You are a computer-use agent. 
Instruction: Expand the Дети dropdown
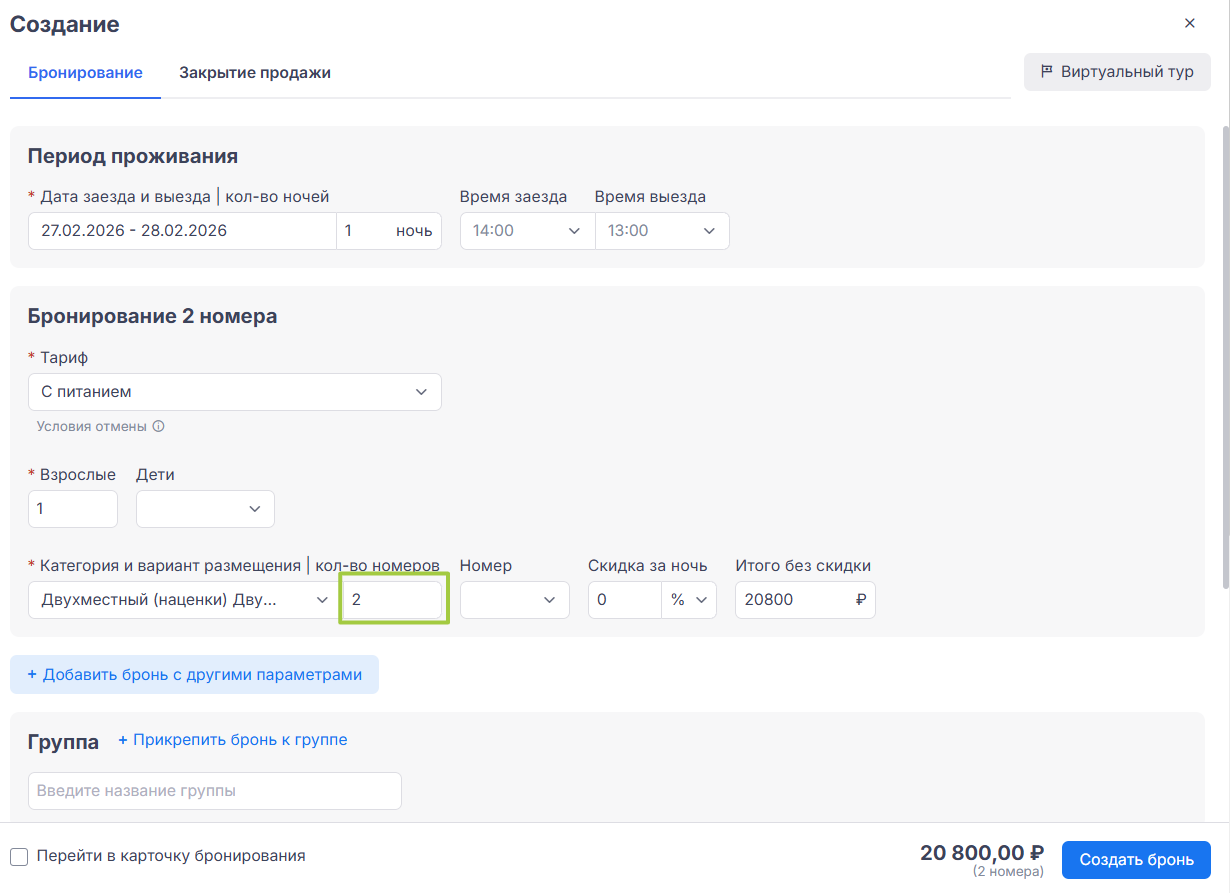click(x=205, y=509)
